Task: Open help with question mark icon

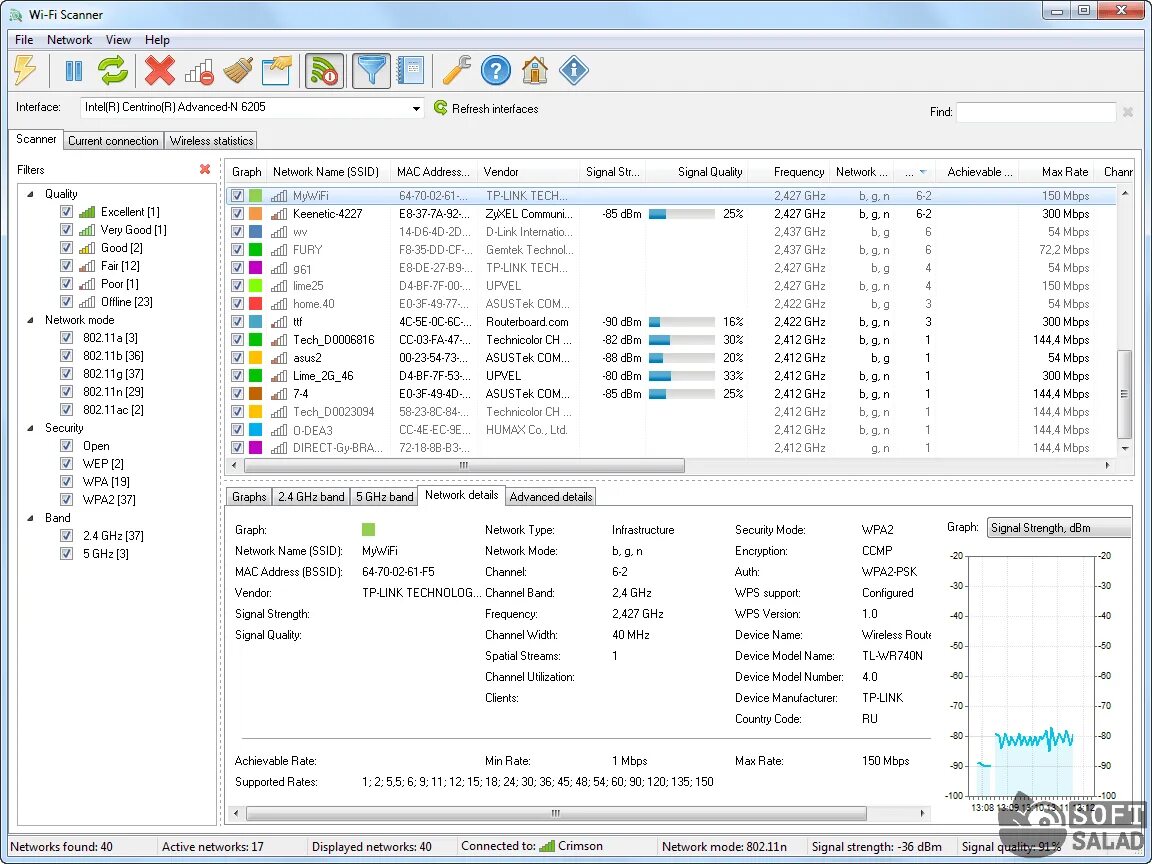Action: tap(496, 71)
